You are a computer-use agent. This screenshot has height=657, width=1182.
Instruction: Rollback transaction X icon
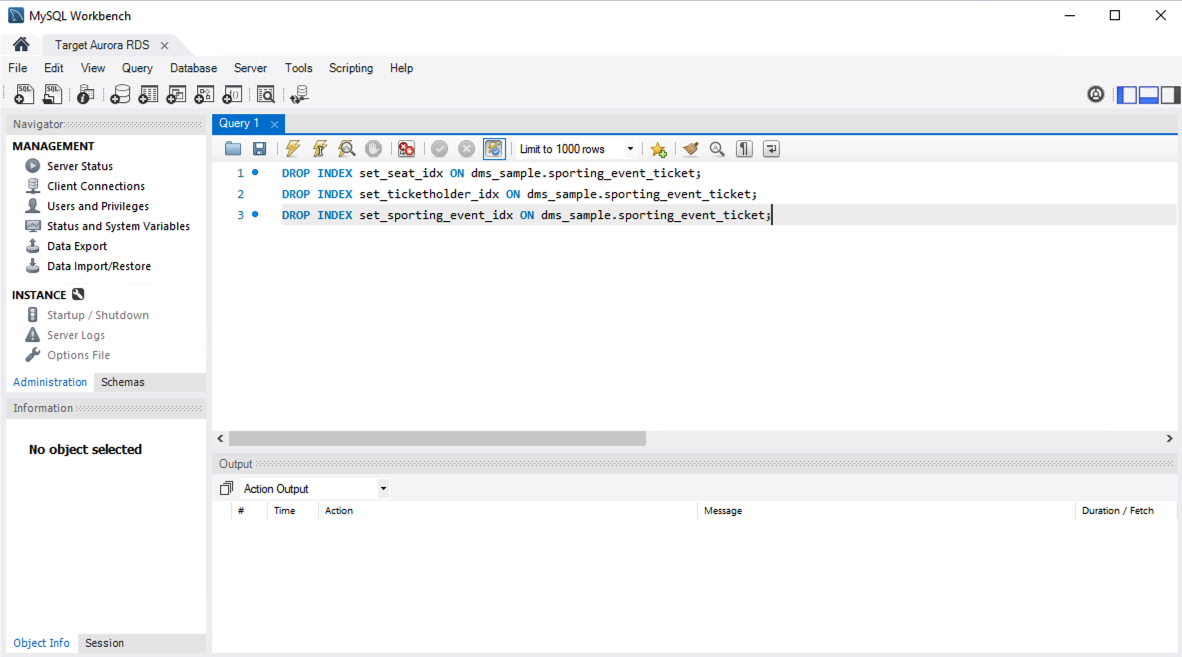point(467,149)
